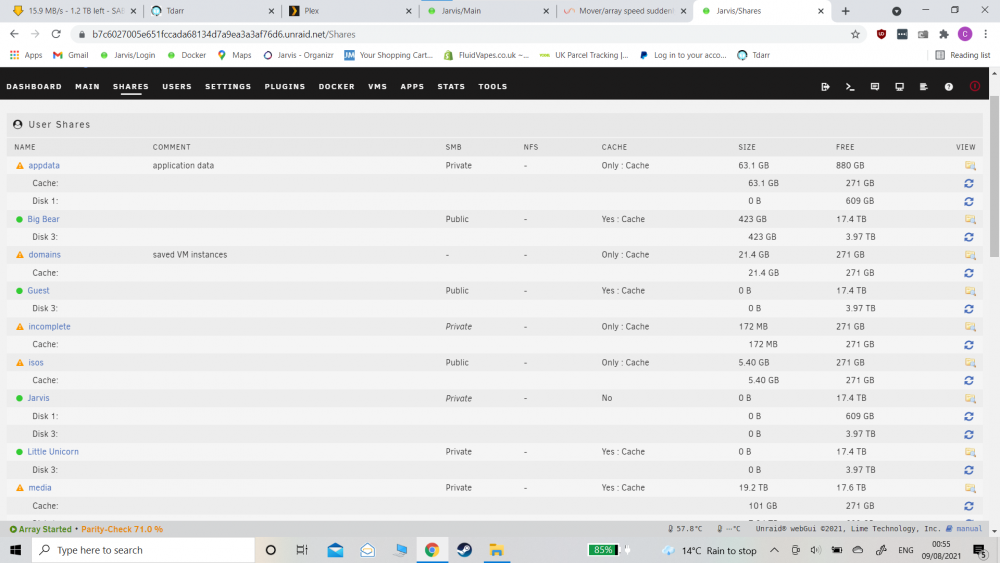Open the Plugins menu item
Viewport: 1000px width, 563px height.
[x=284, y=87]
